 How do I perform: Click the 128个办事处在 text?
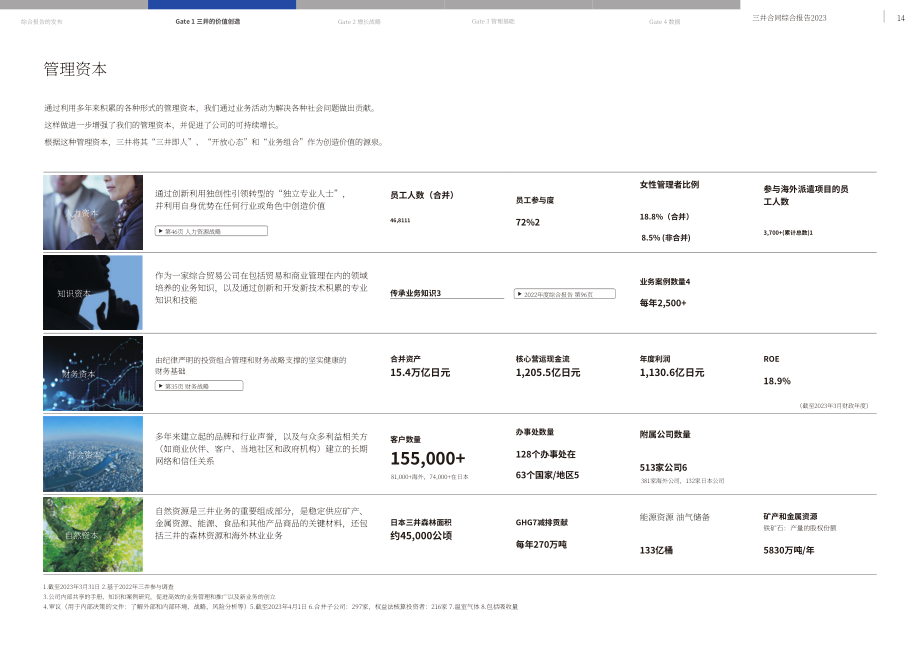[546, 455]
